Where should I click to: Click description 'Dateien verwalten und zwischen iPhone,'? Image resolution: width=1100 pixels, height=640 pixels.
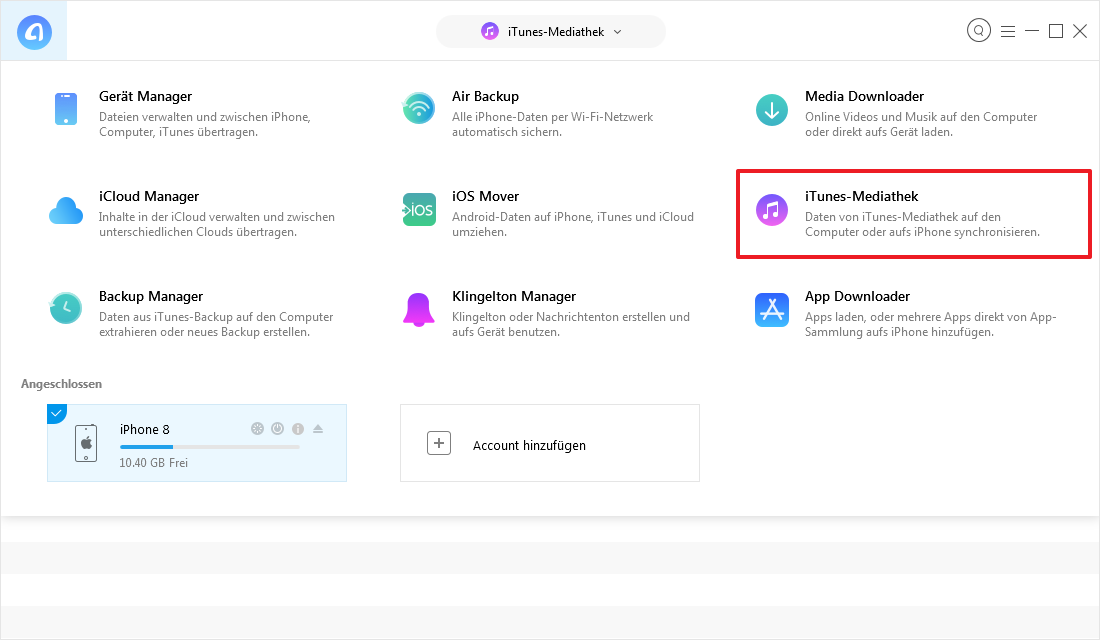205,116
